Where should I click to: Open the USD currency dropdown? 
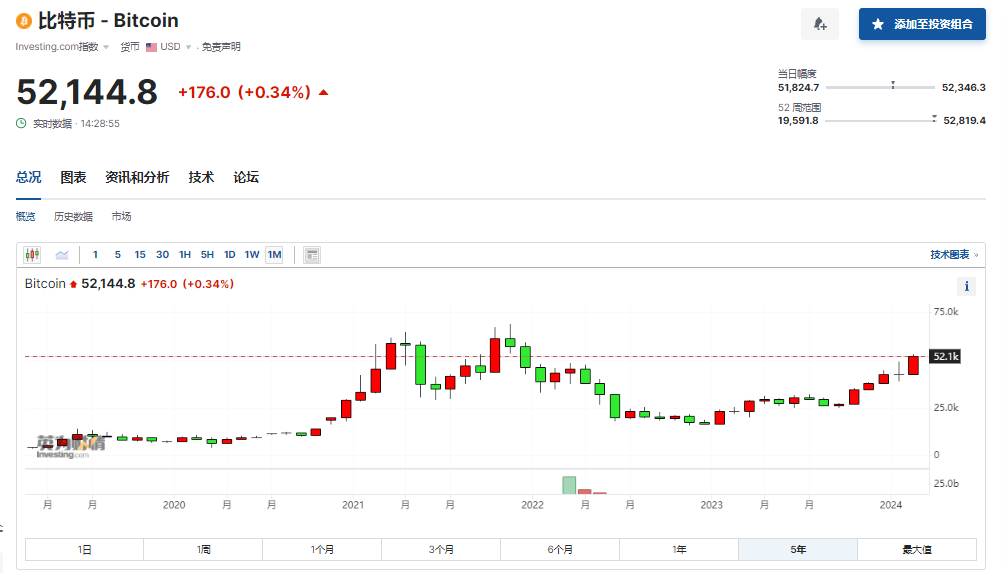(186, 47)
